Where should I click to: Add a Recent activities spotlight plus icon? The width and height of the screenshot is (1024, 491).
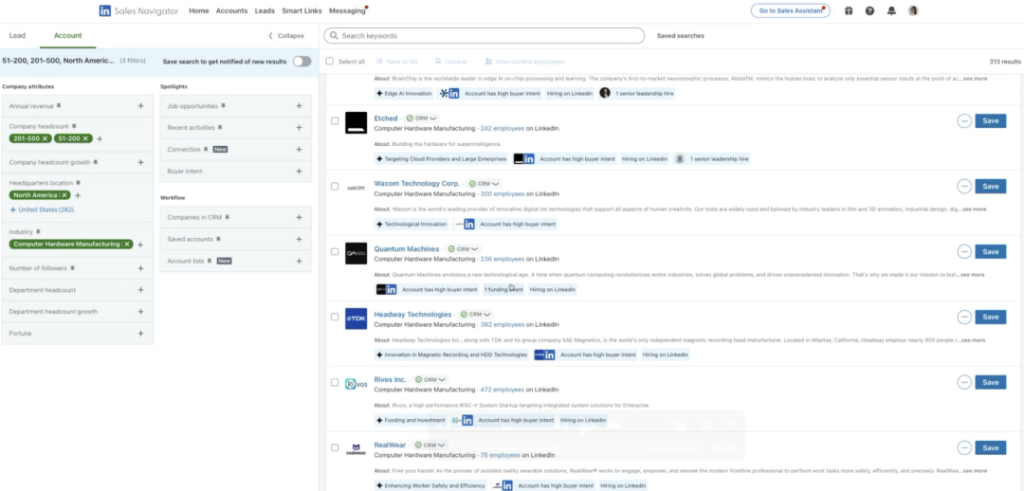[x=298, y=128]
